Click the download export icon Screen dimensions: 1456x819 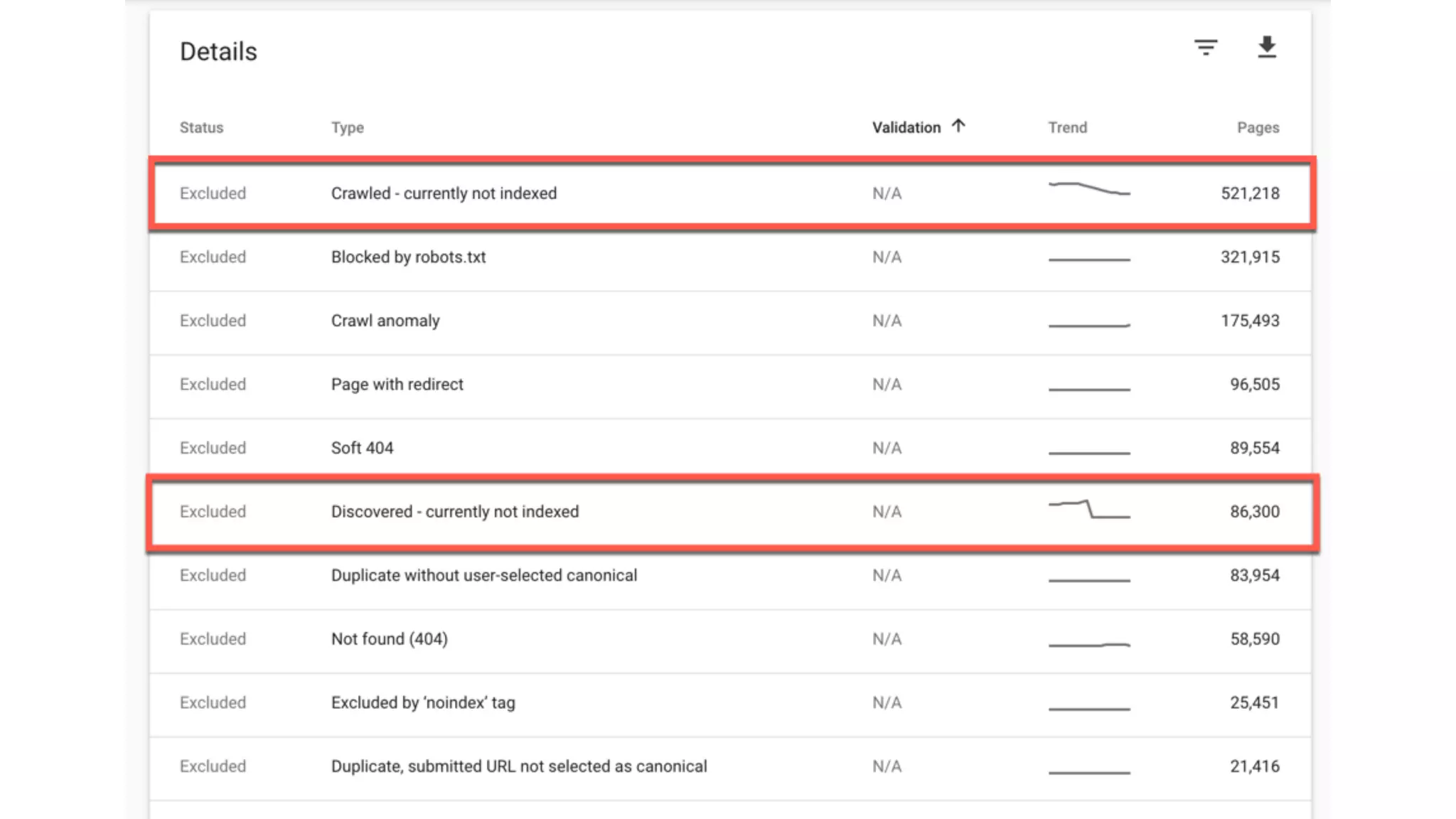1266,48
